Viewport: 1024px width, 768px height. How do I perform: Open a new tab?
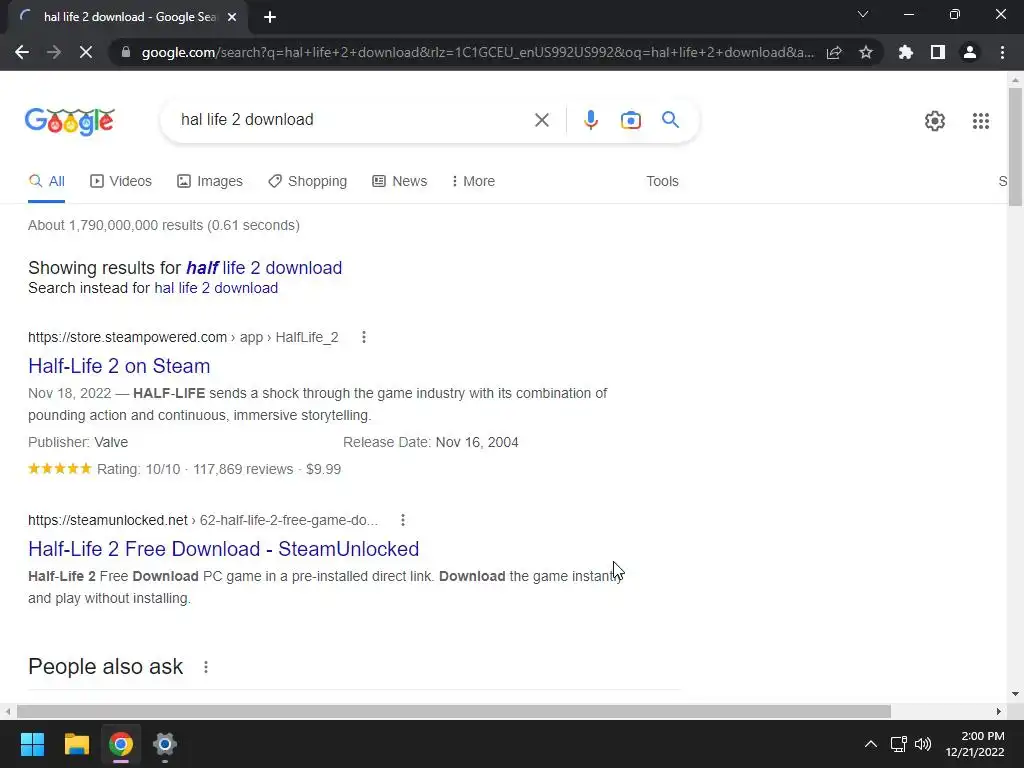pos(270,17)
